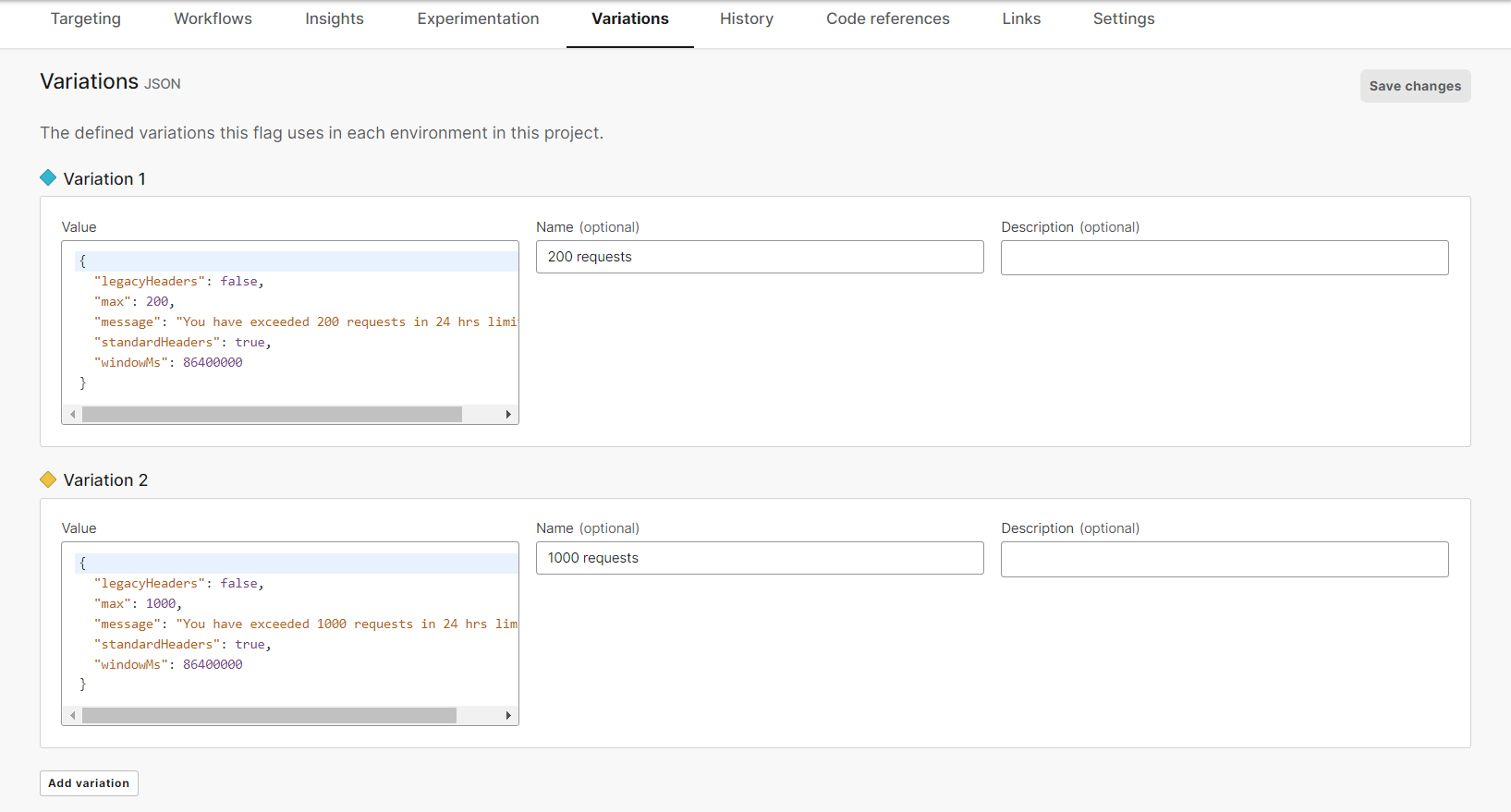Switch to the Links tab

tap(1021, 18)
